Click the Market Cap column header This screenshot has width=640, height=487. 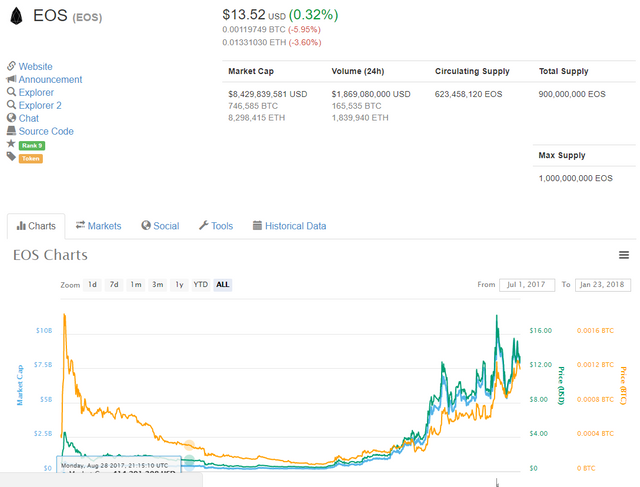click(x=251, y=71)
